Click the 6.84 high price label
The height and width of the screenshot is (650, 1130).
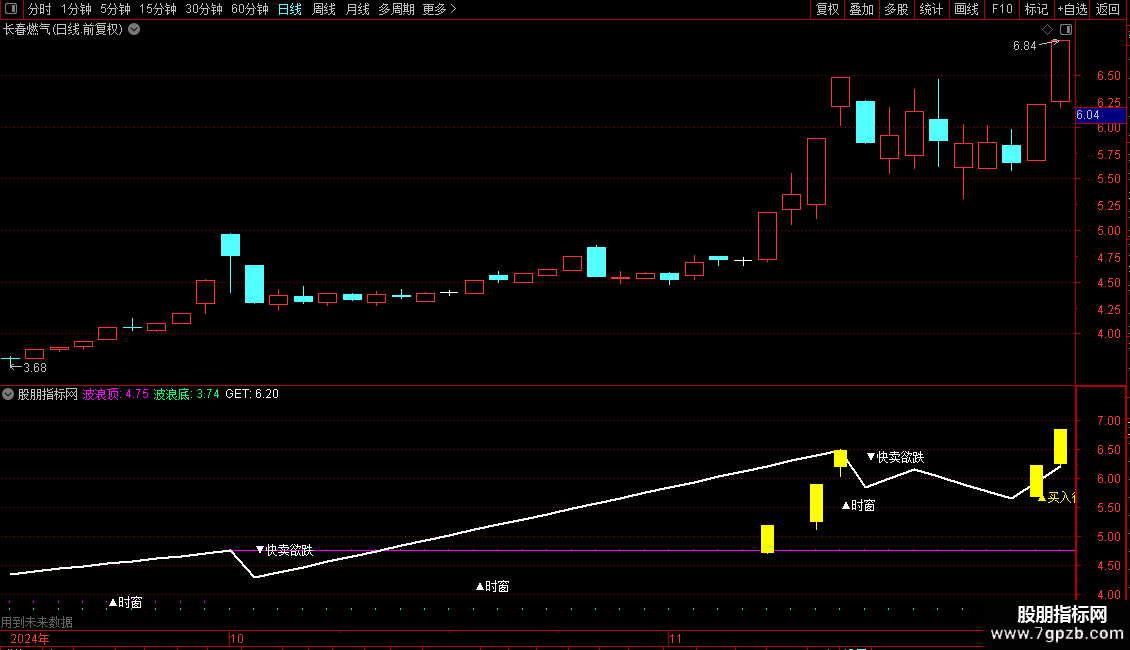[1024, 46]
